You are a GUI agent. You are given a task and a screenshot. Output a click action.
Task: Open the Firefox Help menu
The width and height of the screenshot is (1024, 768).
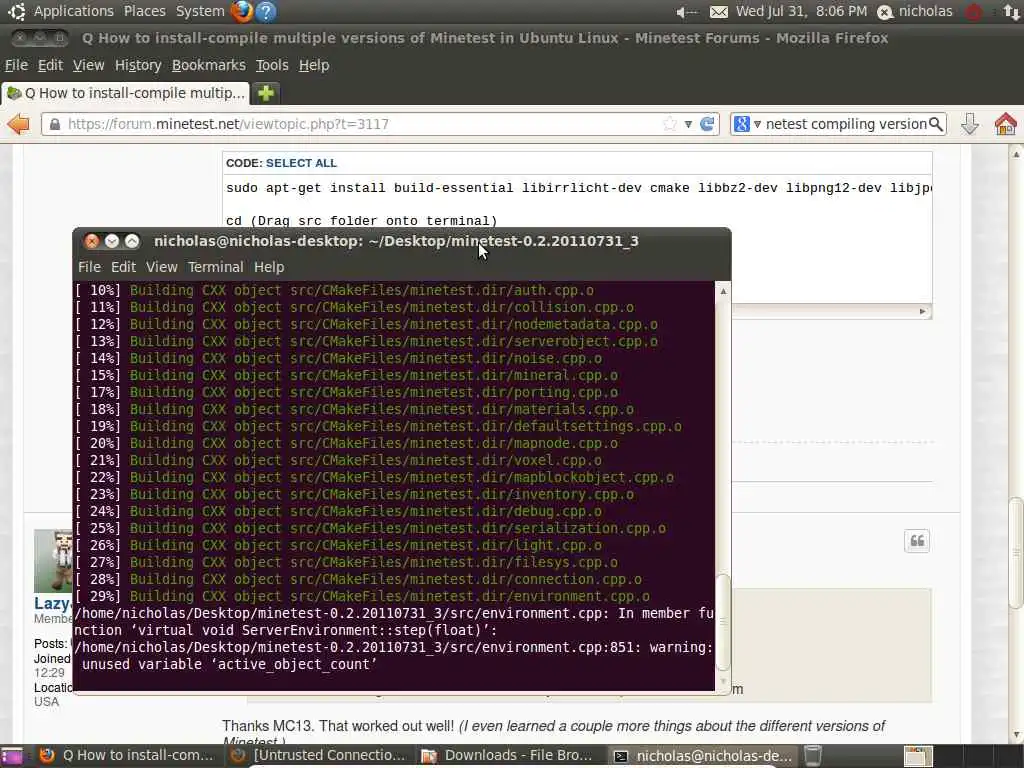click(313, 65)
